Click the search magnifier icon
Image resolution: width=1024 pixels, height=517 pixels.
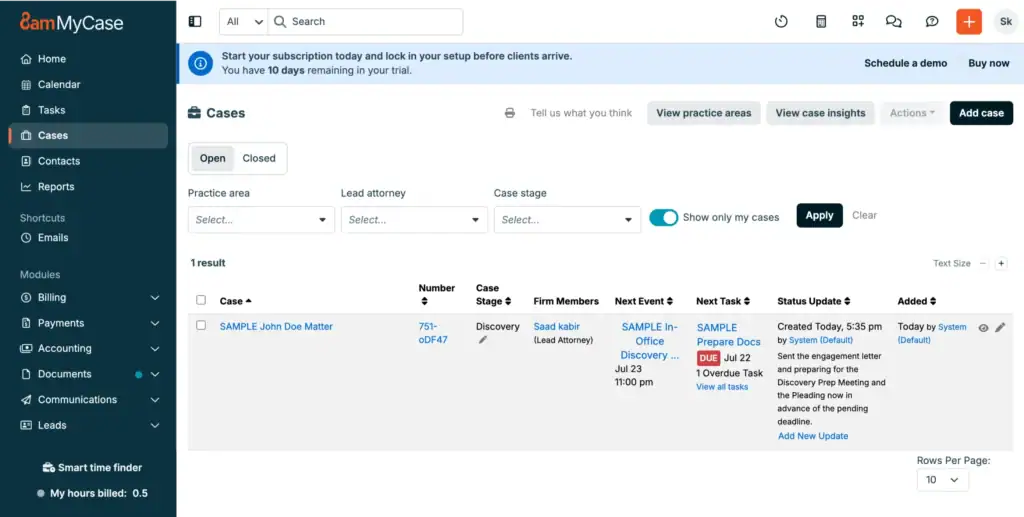point(280,22)
